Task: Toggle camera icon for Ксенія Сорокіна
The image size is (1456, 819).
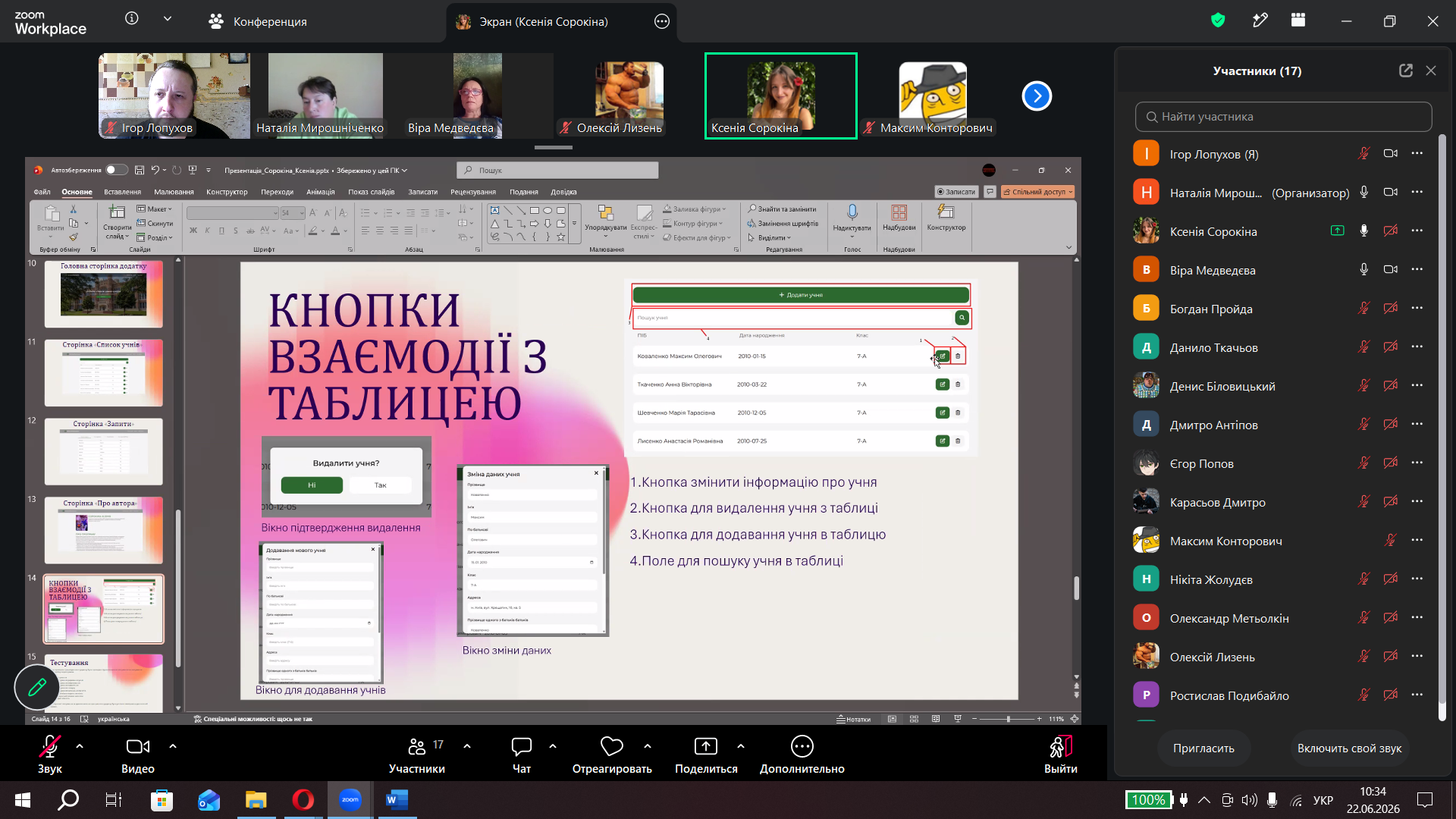Action: pos(1390,231)
